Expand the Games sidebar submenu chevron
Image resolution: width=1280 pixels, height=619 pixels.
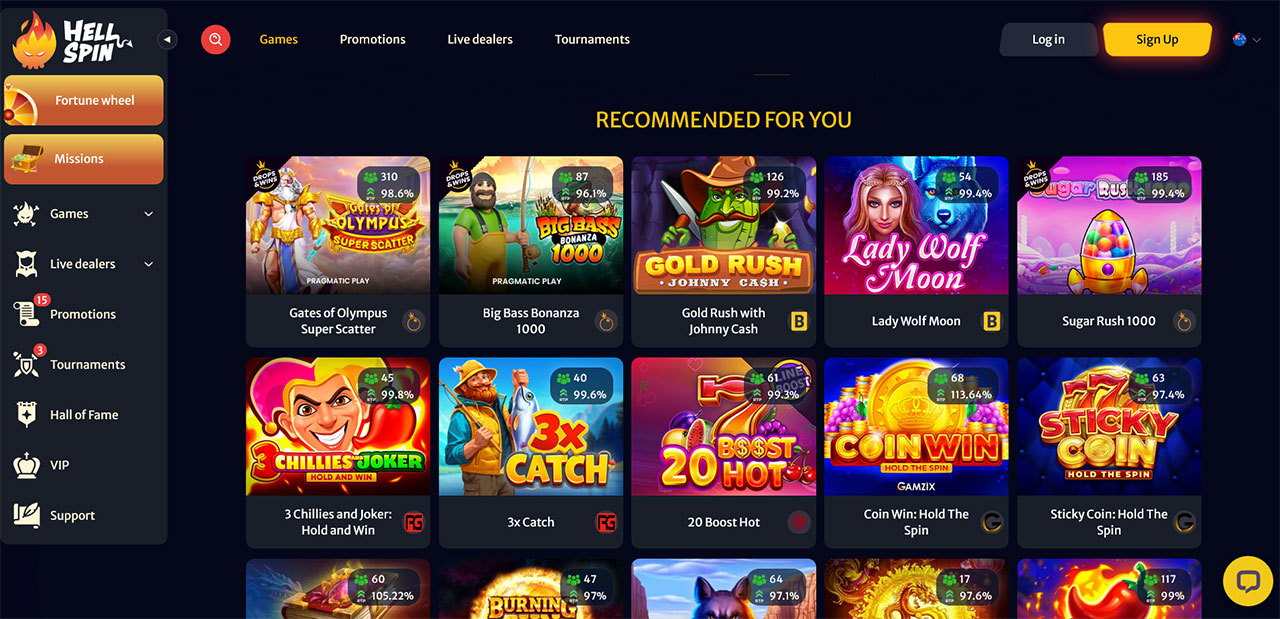149,214
